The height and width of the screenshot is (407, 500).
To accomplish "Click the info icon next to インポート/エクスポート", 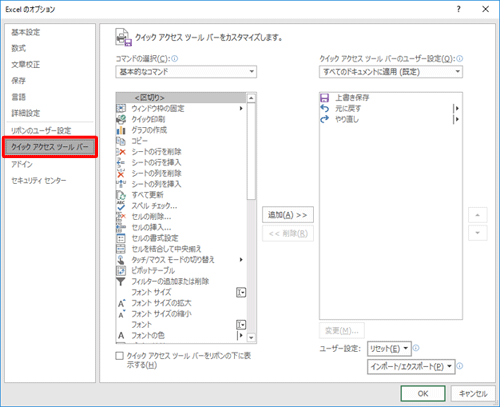I will 460,366.
